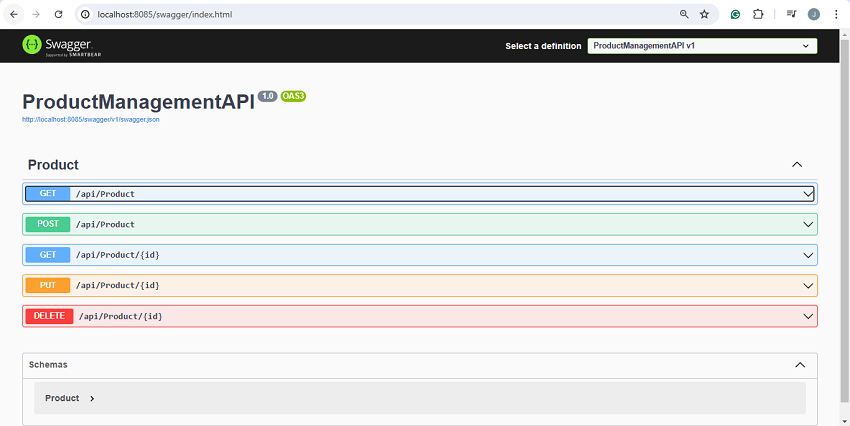Open the Chrome profile avatar
850x426 pixels.
click(814, 15)
